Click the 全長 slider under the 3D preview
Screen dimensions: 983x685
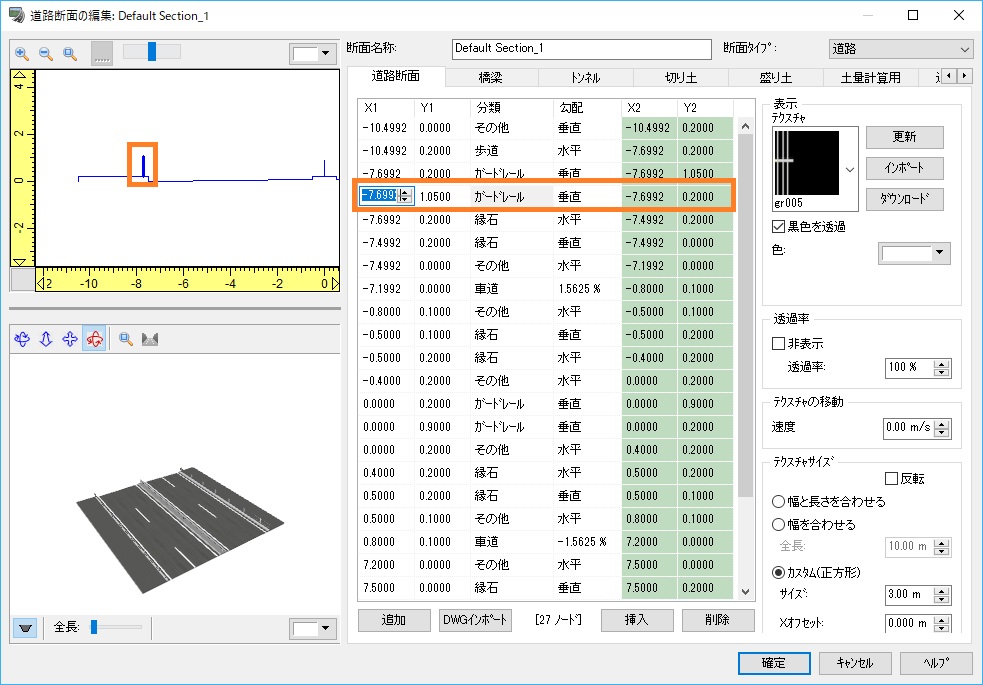click(95, 627)
